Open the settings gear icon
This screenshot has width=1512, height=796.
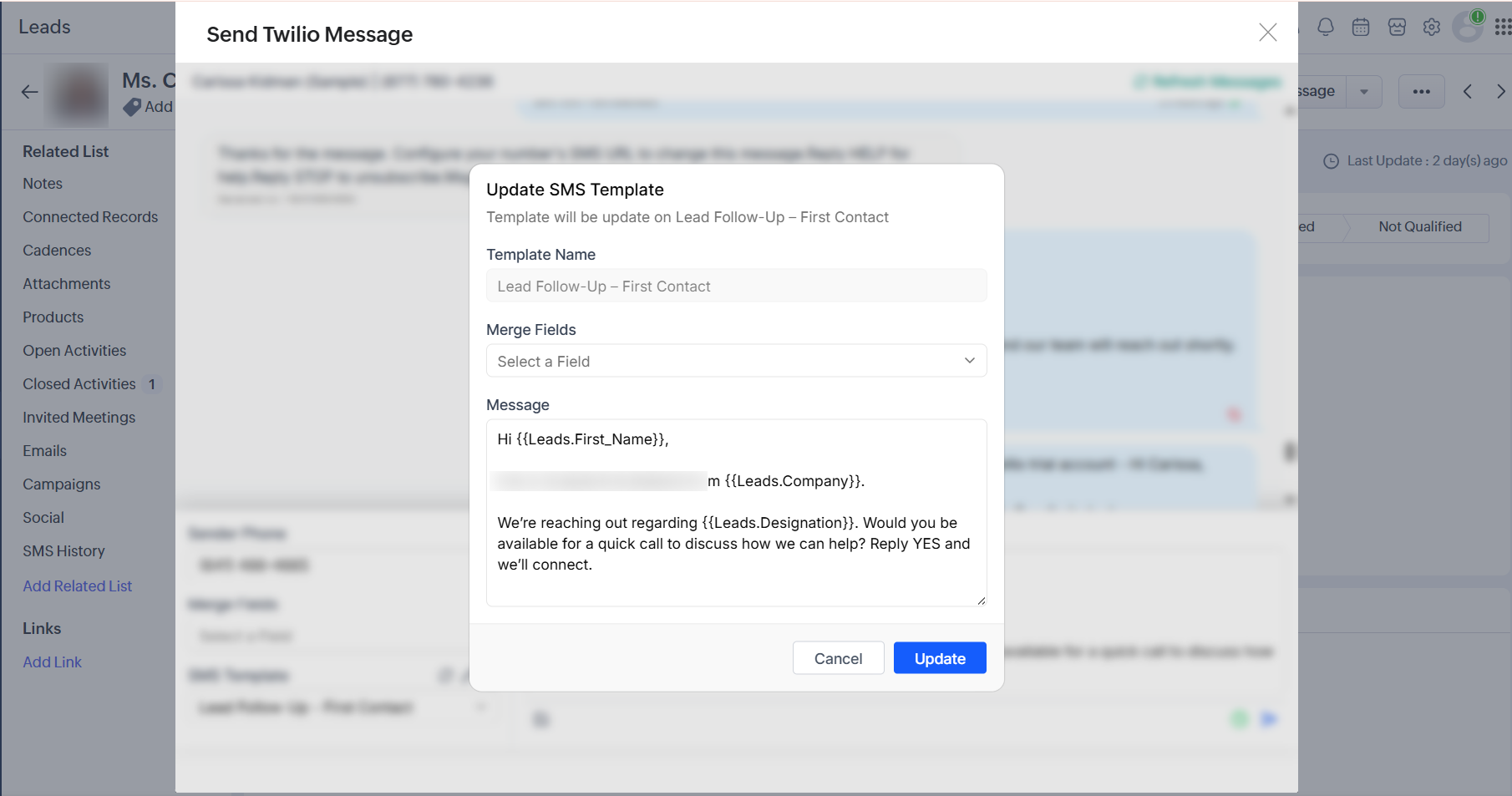coord(1432,27)
